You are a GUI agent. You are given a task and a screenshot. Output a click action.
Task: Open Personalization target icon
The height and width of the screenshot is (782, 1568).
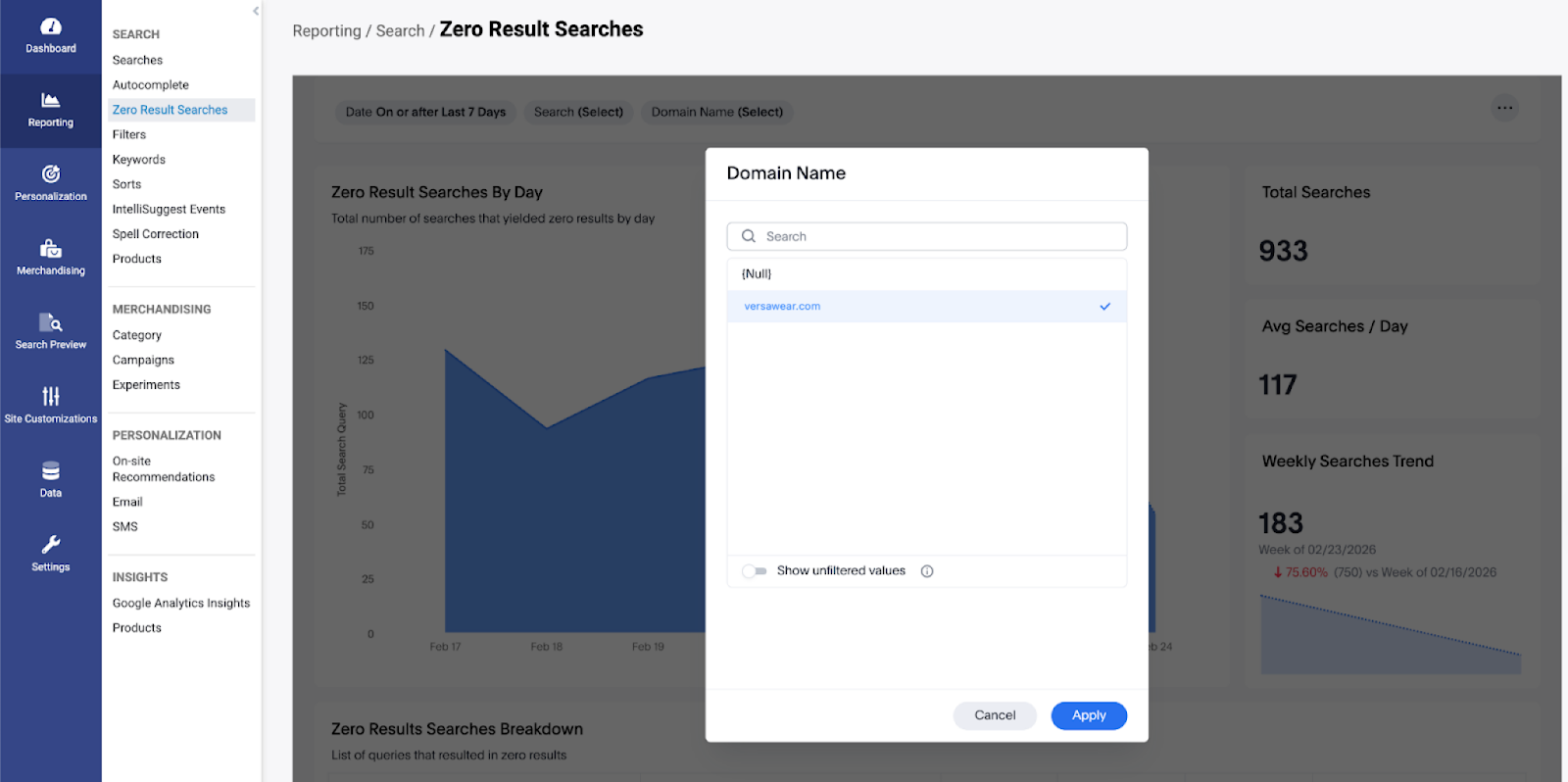(x=51, y=174)
